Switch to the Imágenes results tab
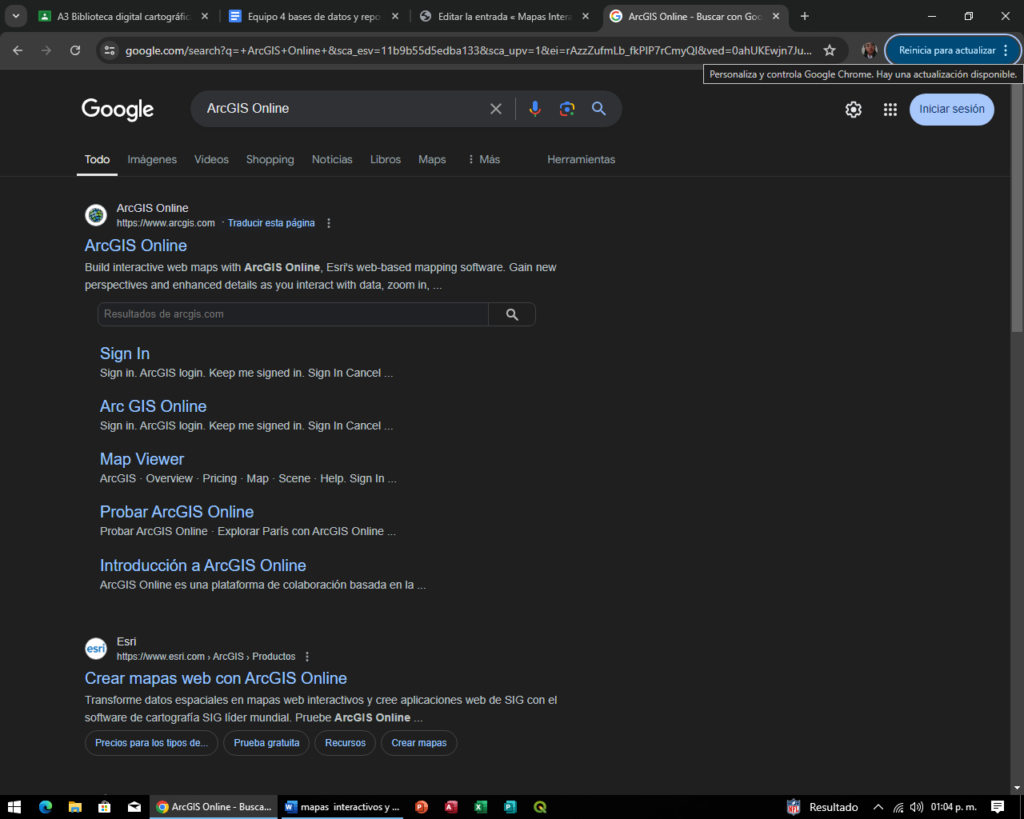Image resolution: width=1024 pixels, height=819 pixels. pyautogui.click(x=152, y=160)
